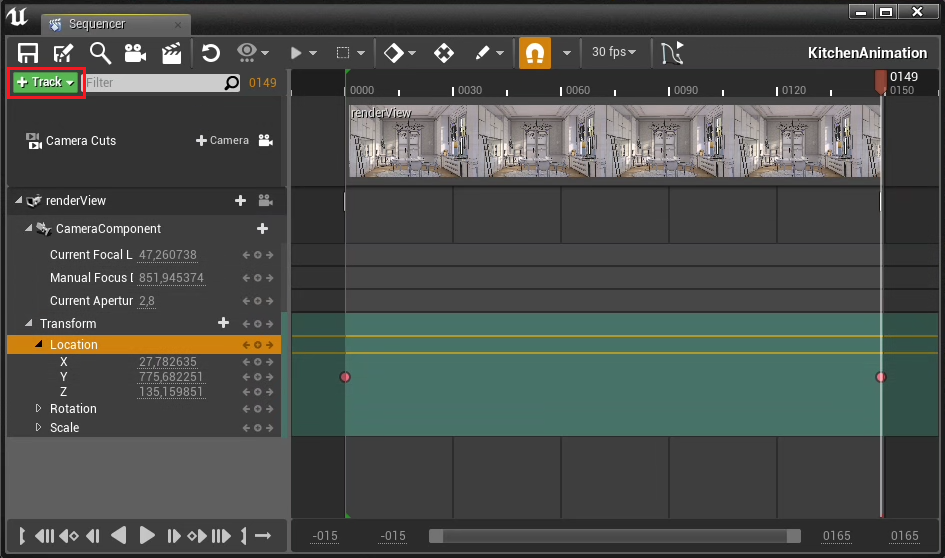This screenshot has width=945, height=558.
Task: Click the green + Track button
Action: 46,82
